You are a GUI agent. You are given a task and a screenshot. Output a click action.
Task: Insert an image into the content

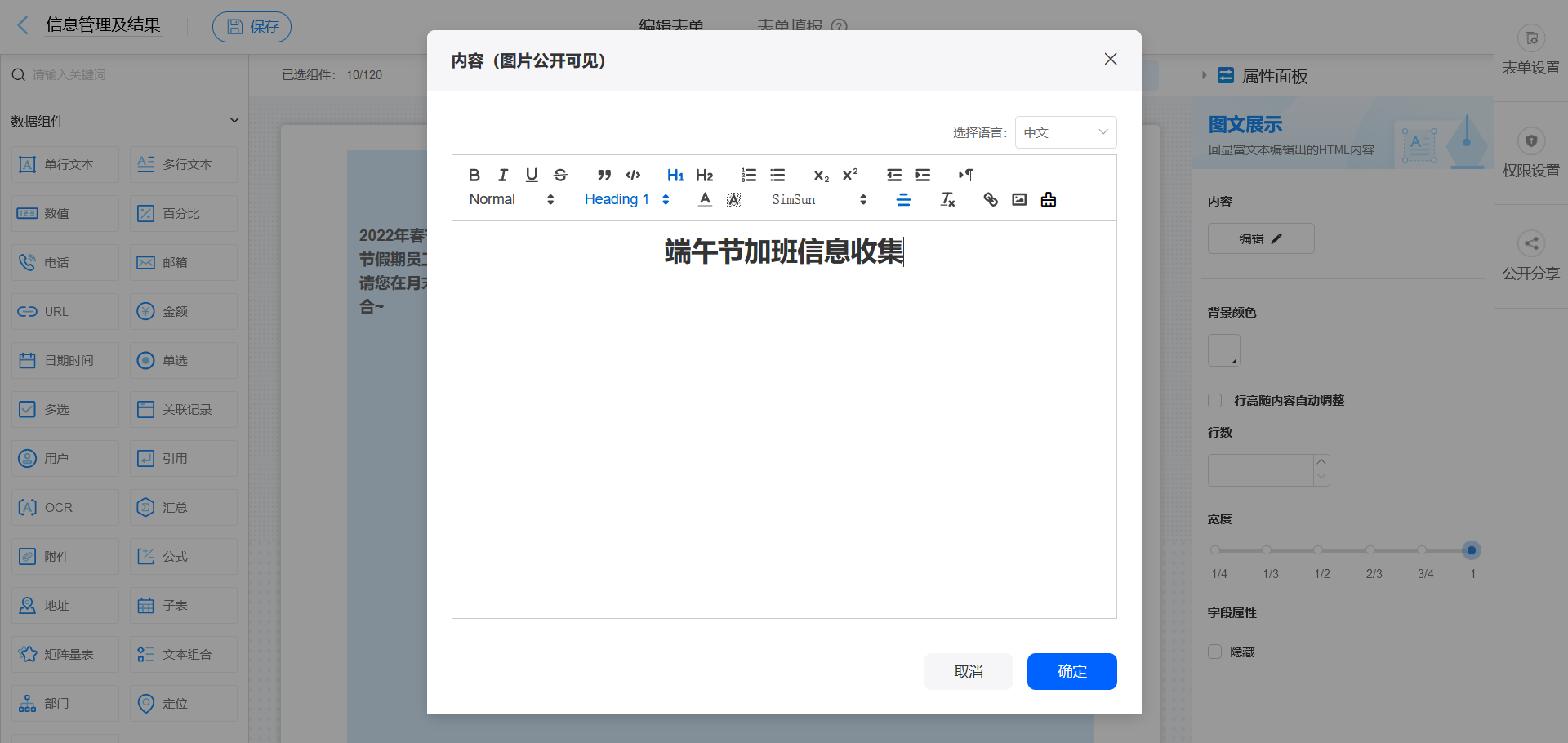coord(1018,198)
